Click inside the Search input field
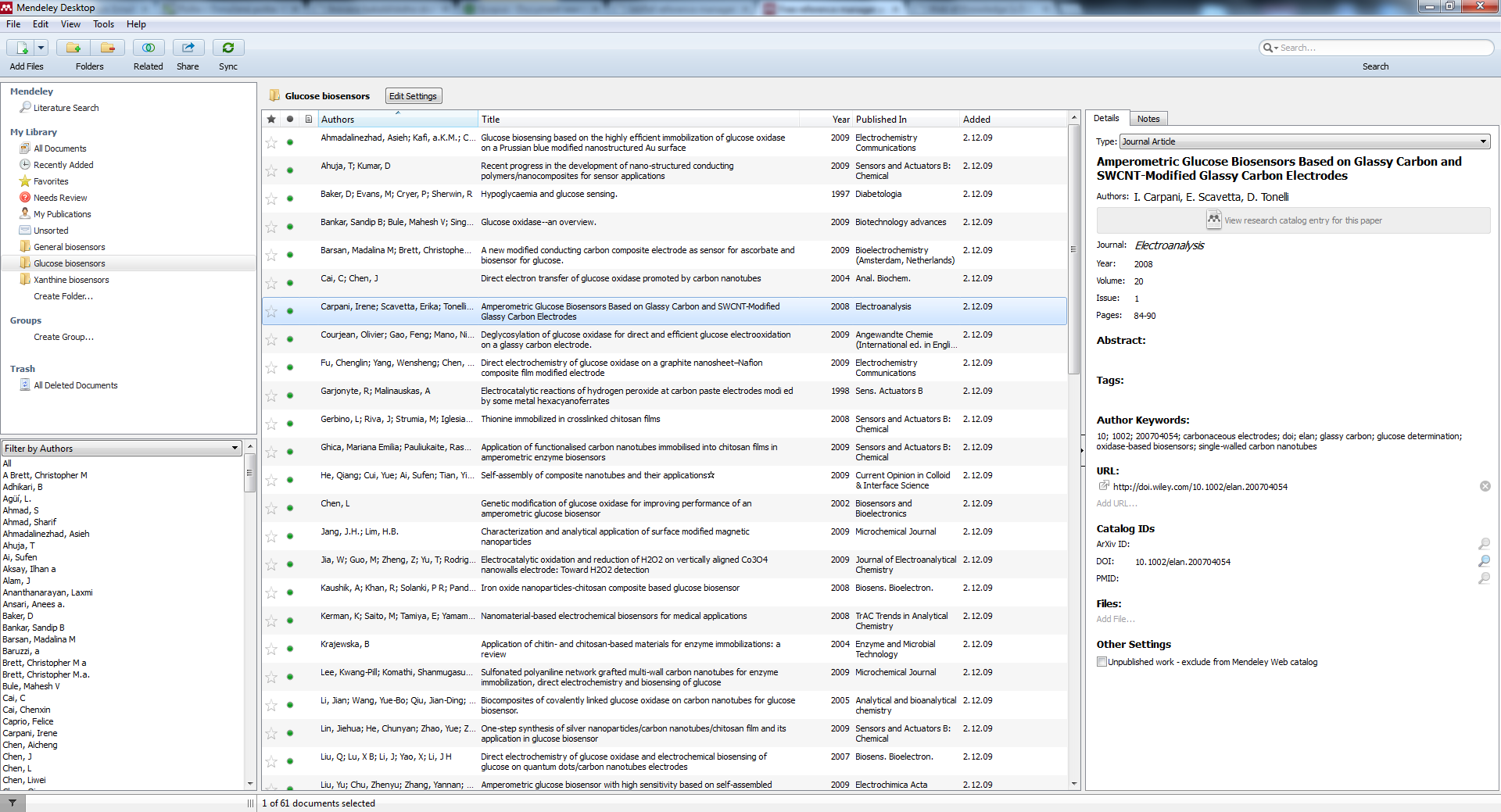The width and height of the screenshot is (1501, 812). pyautogui.click(x=1384, y=48)
